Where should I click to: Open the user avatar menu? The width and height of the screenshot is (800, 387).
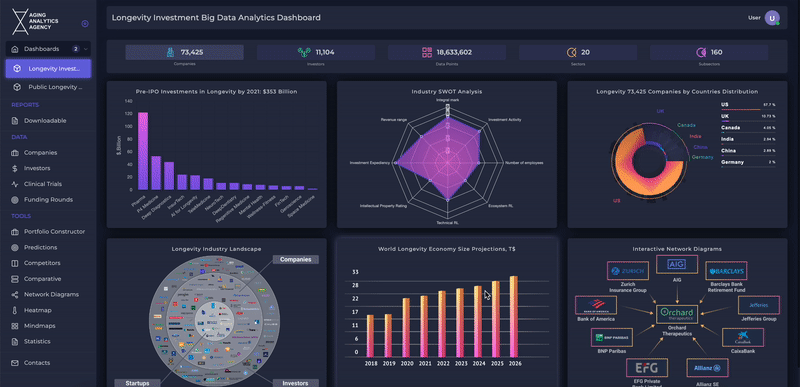pos(772,18)
